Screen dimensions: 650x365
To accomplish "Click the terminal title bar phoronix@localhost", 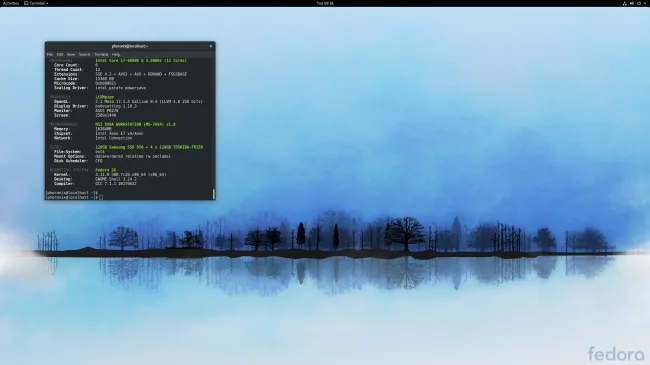I will [130, 46].
